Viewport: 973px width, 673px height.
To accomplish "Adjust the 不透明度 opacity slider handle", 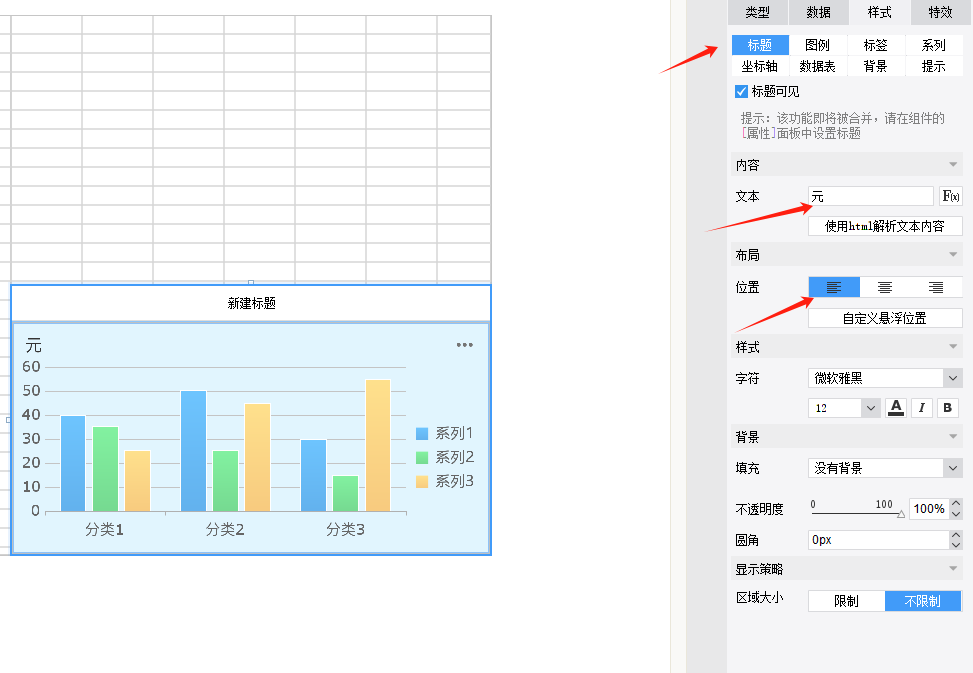I will click(901, 514).
